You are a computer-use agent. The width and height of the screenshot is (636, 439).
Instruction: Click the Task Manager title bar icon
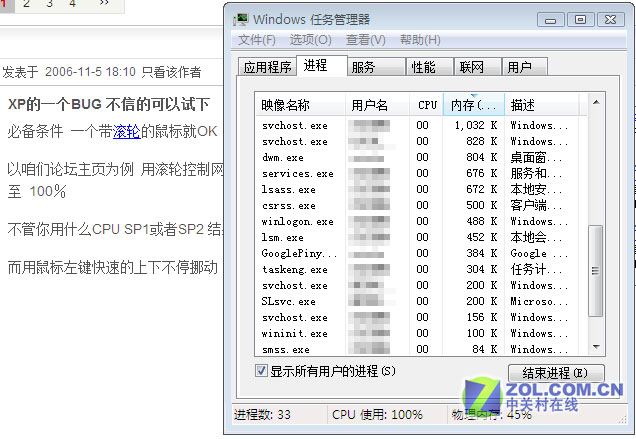[x=241, y=19]
